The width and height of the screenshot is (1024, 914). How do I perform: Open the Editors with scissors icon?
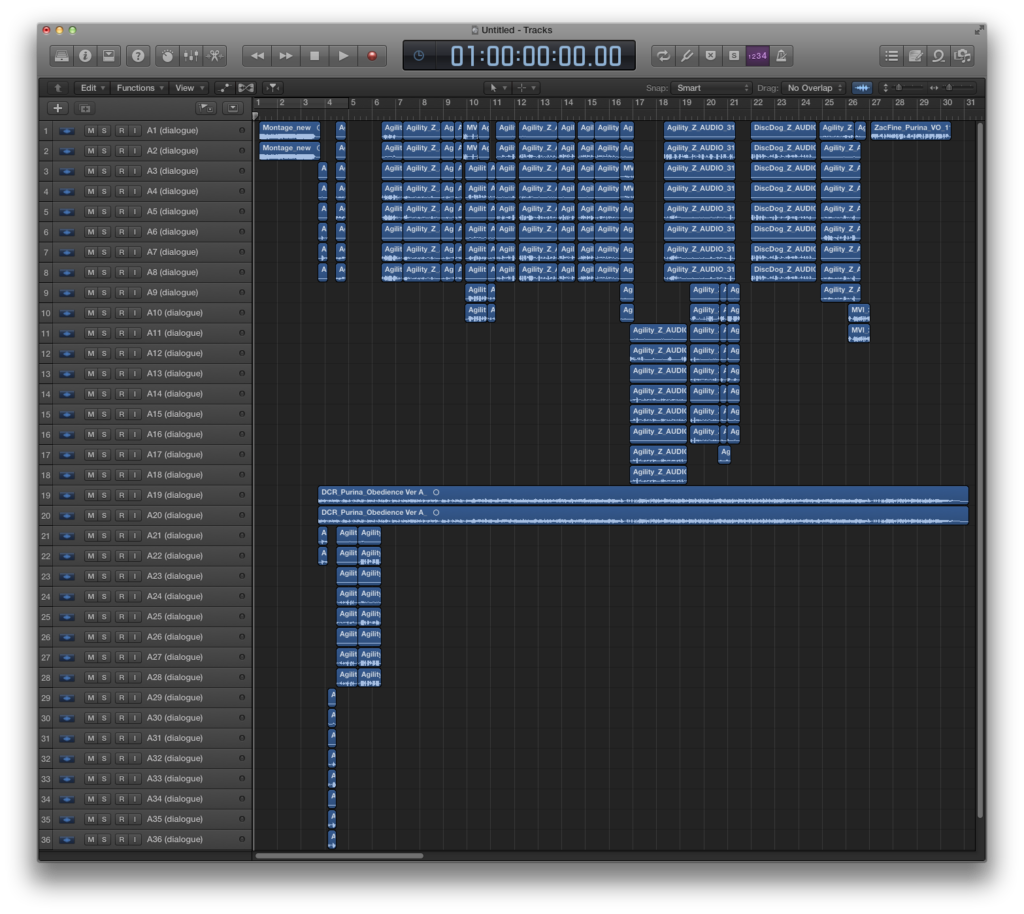[x=214, y=56]
